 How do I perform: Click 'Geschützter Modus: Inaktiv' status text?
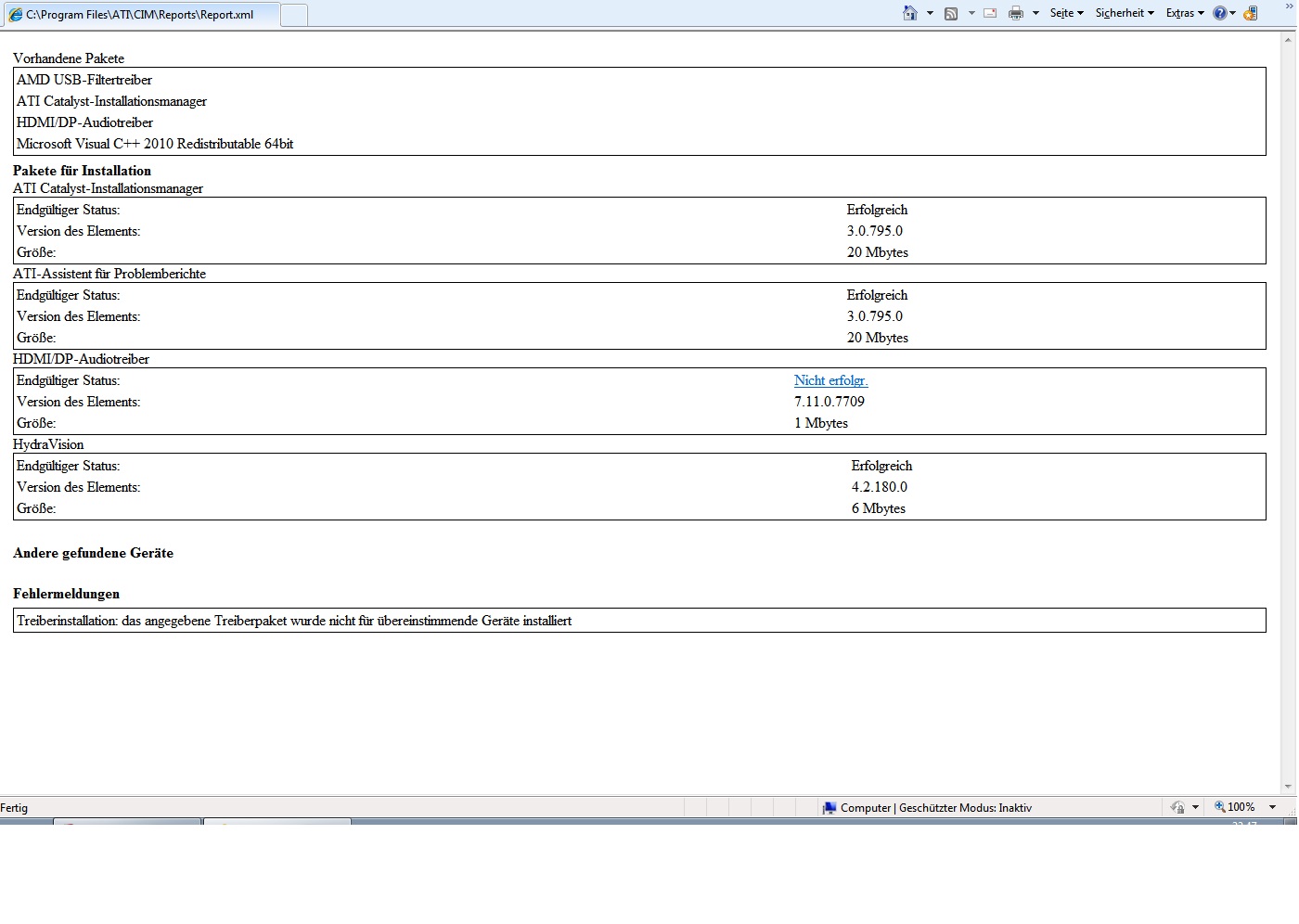[x=965, y=808]
